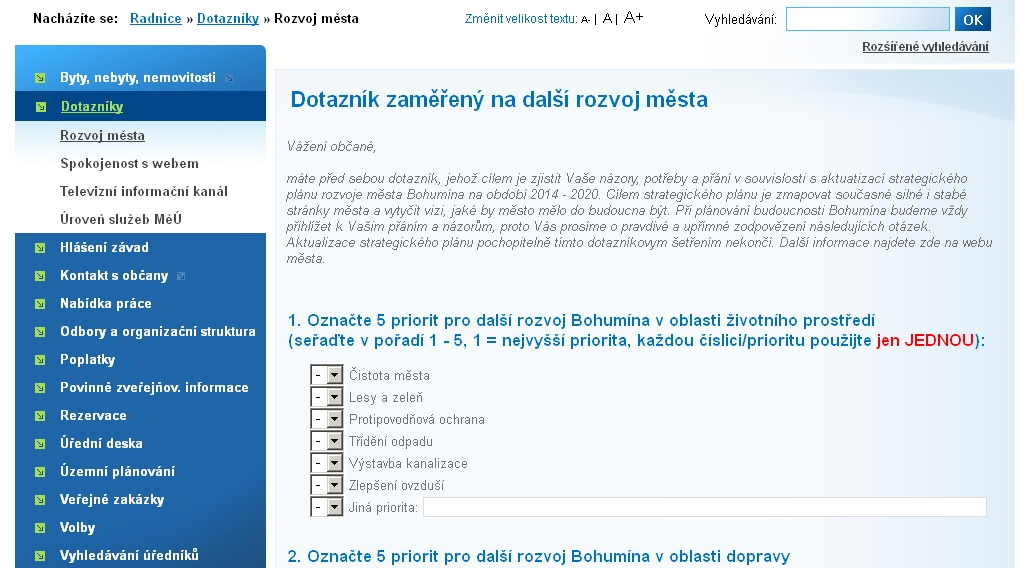Open priority dropdown for Protipovodňová ochrana

pyautogui.click(x=327, y=419)
